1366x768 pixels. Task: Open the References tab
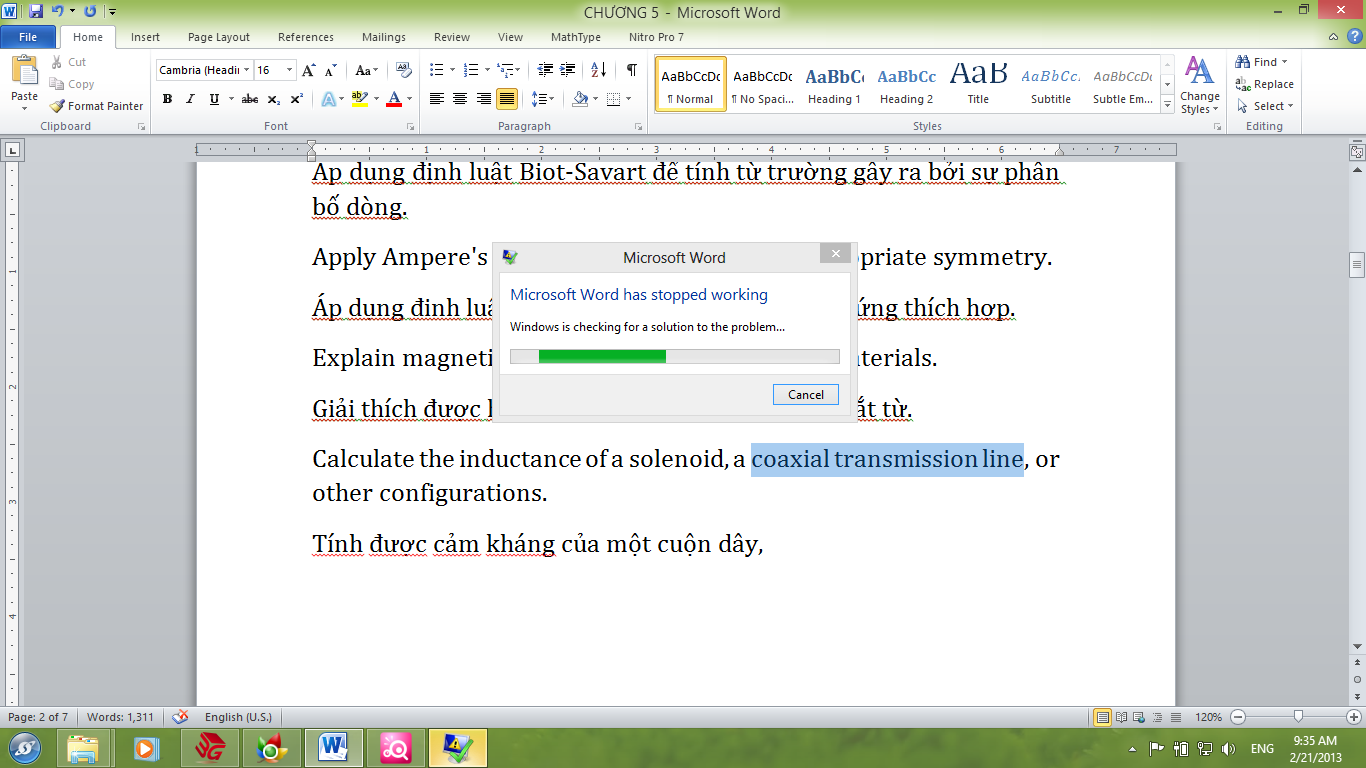306,37
